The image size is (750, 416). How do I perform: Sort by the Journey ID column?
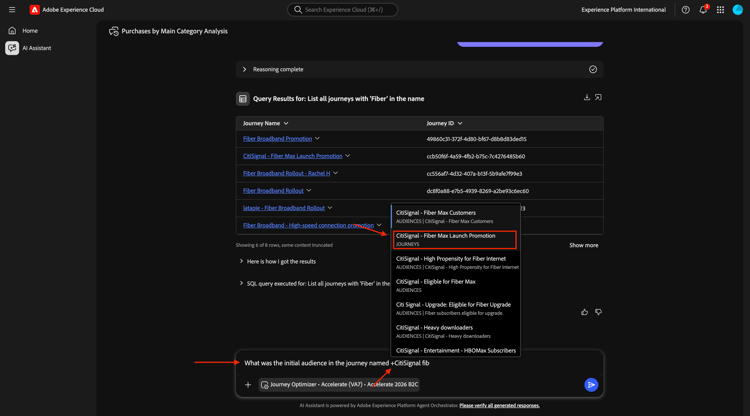(444, 123)
